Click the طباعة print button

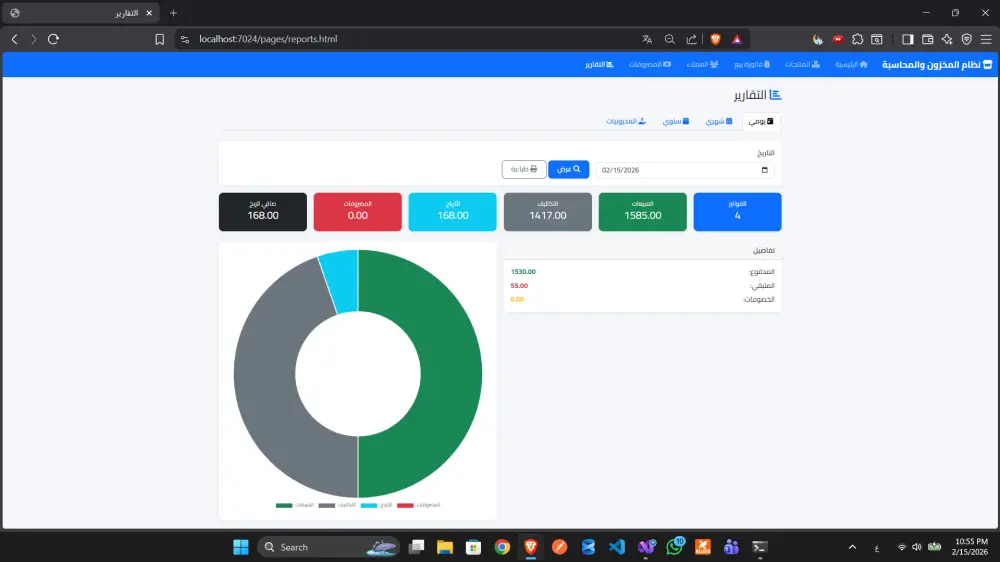tap(524, 169)
